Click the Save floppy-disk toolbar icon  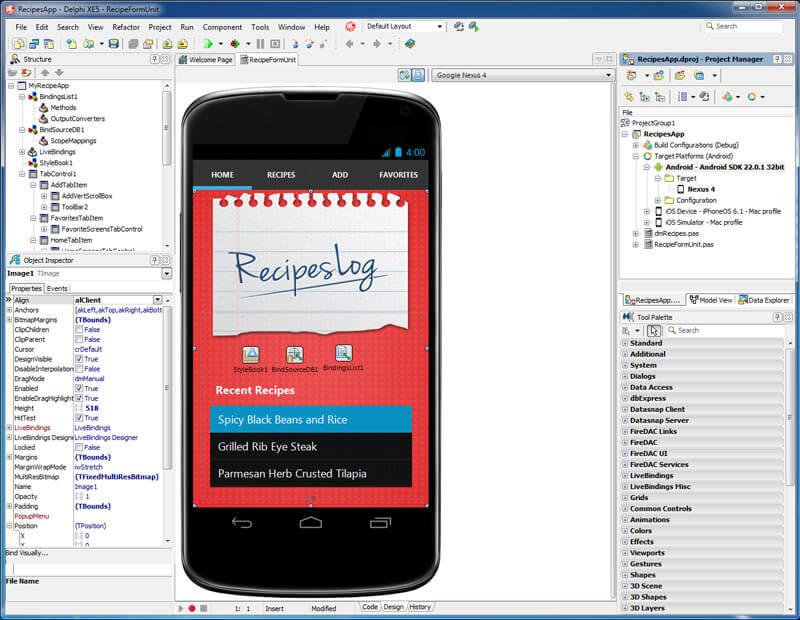pos(114,44)
